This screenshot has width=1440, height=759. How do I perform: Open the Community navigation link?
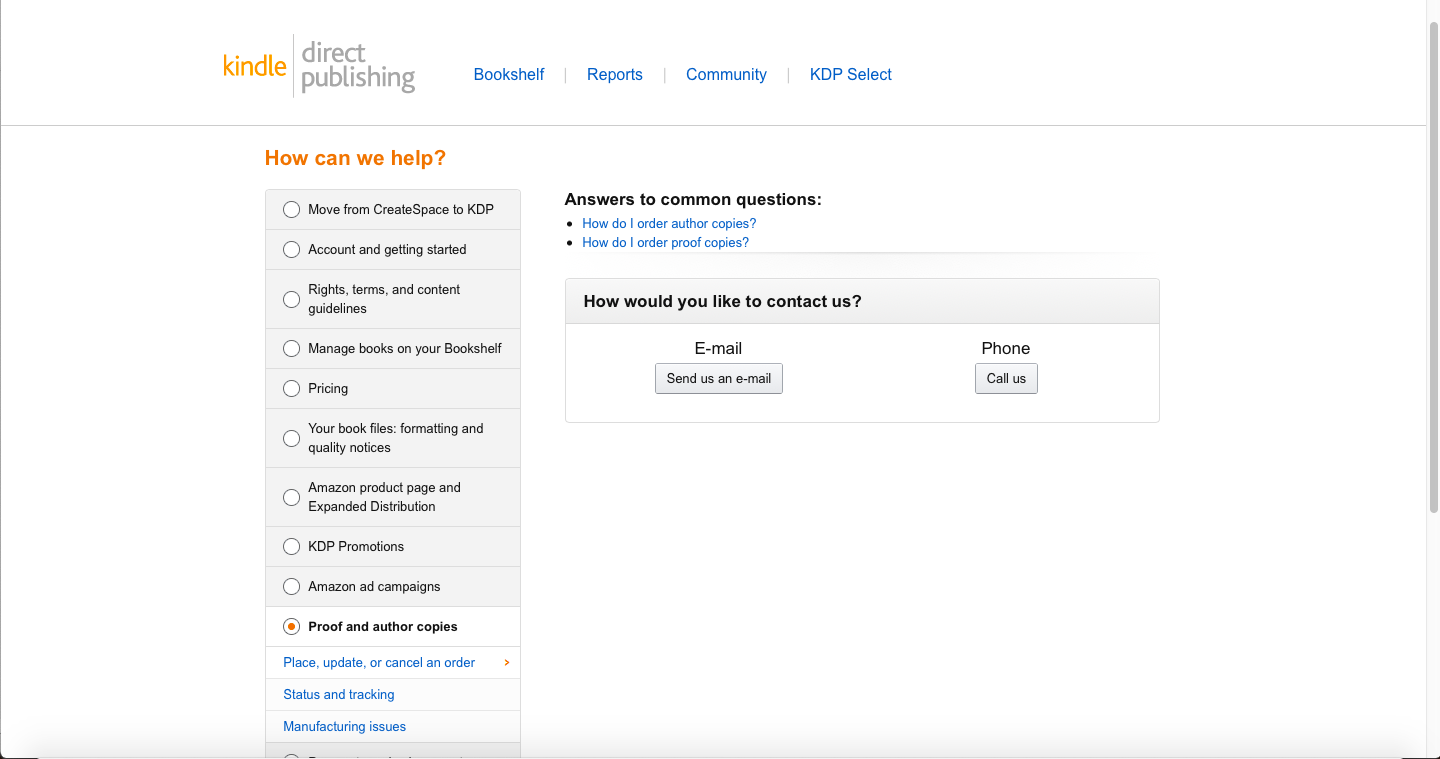726,74
